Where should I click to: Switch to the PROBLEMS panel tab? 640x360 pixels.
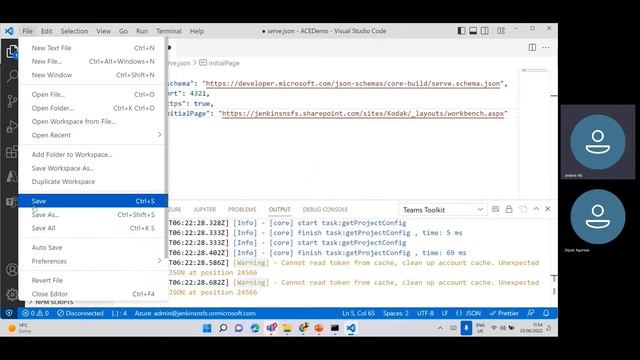point(242,209)
